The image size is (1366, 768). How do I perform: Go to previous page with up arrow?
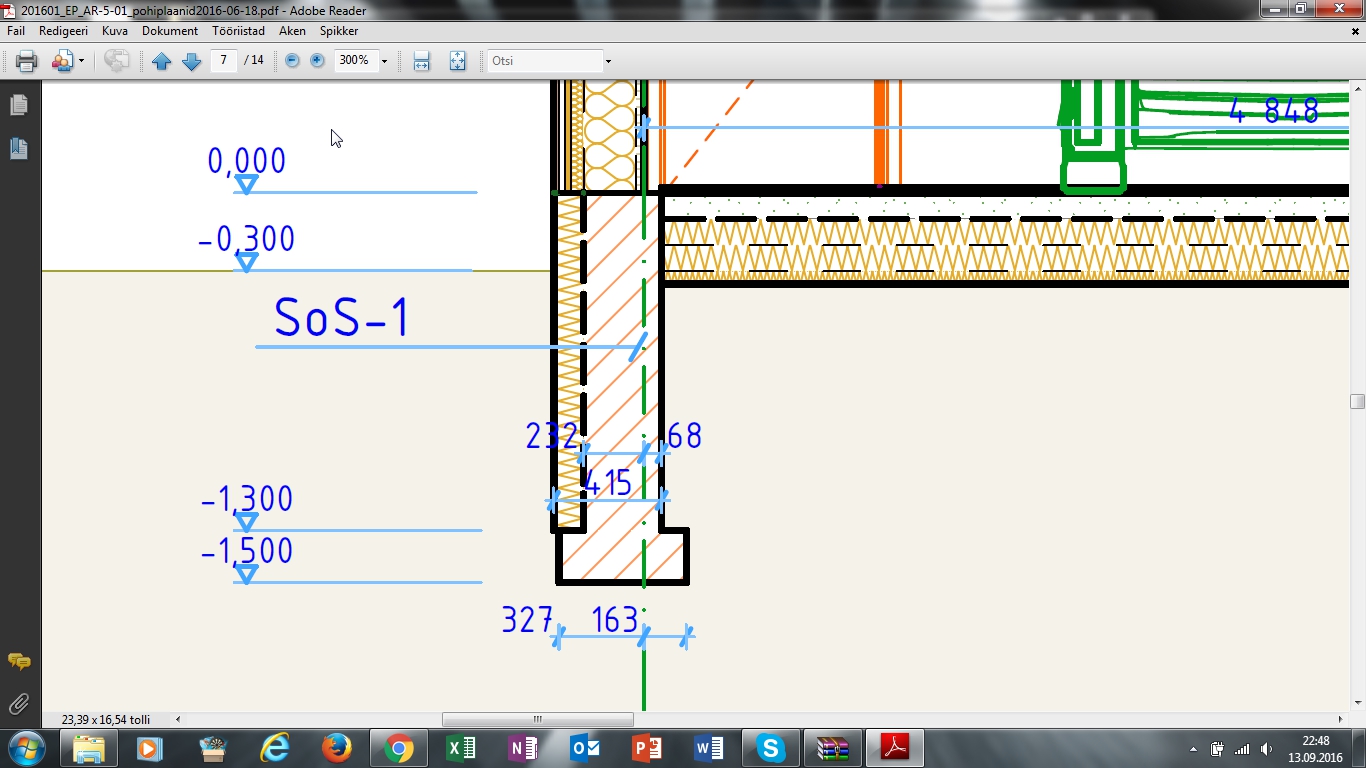pyautogui.click(x=162, y=61)
